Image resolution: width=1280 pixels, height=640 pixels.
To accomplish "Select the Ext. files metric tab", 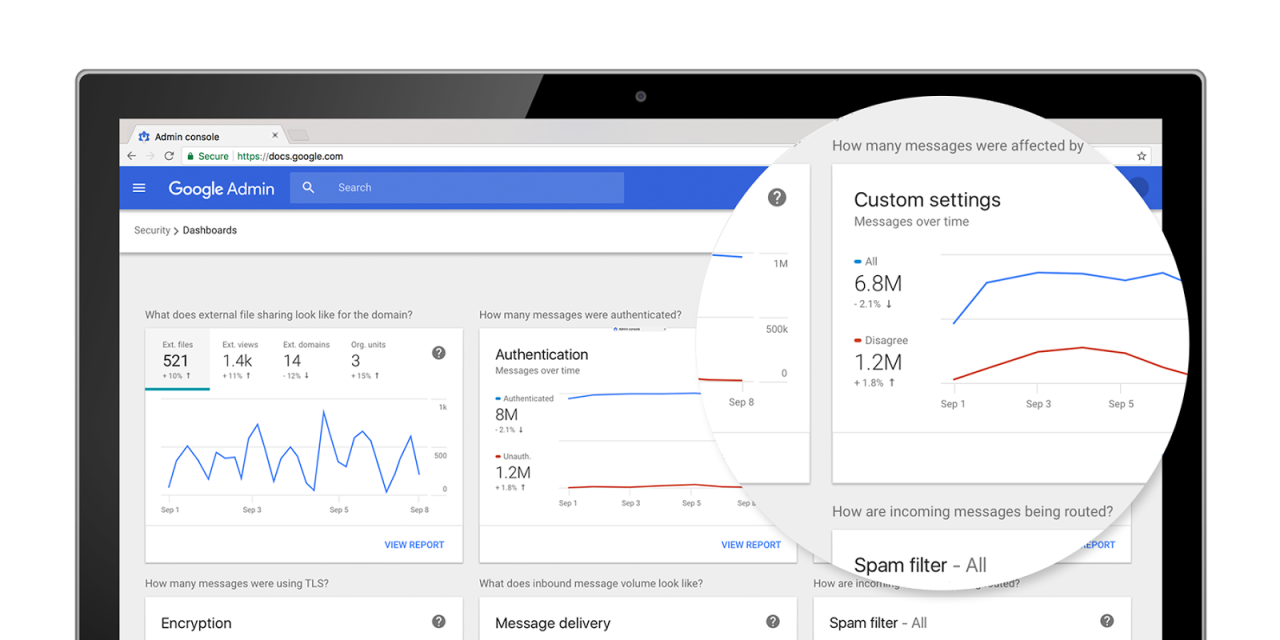I will (x=177, y=360).
